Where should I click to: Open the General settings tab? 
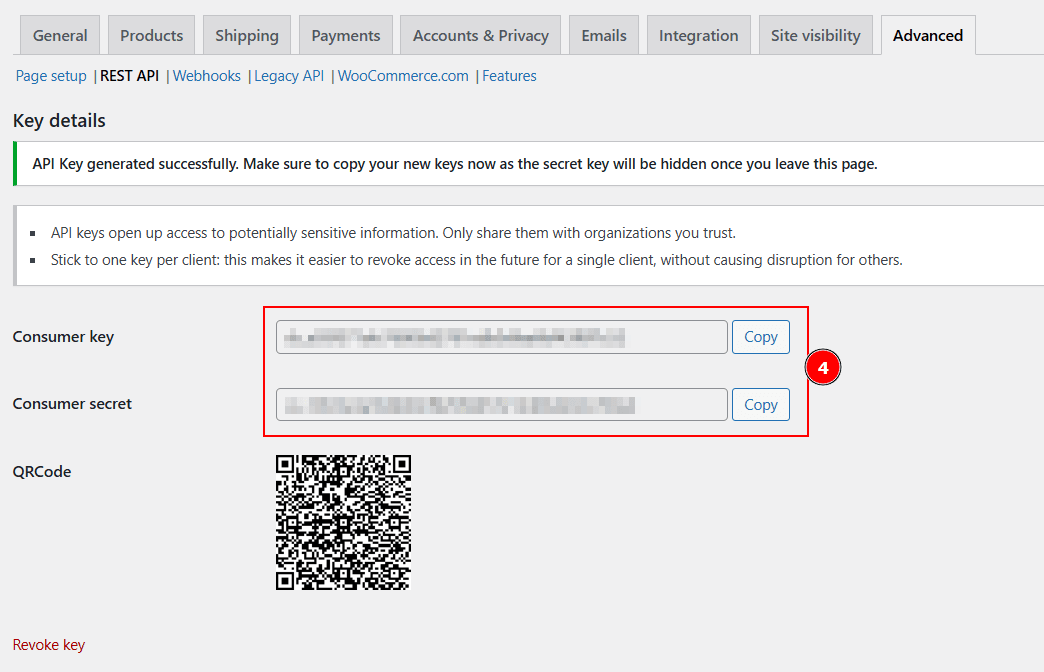pos(60,36)
